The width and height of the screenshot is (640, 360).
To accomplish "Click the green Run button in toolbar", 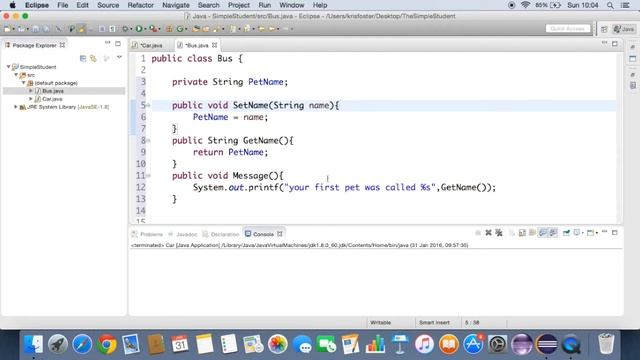I will point(139,29).
